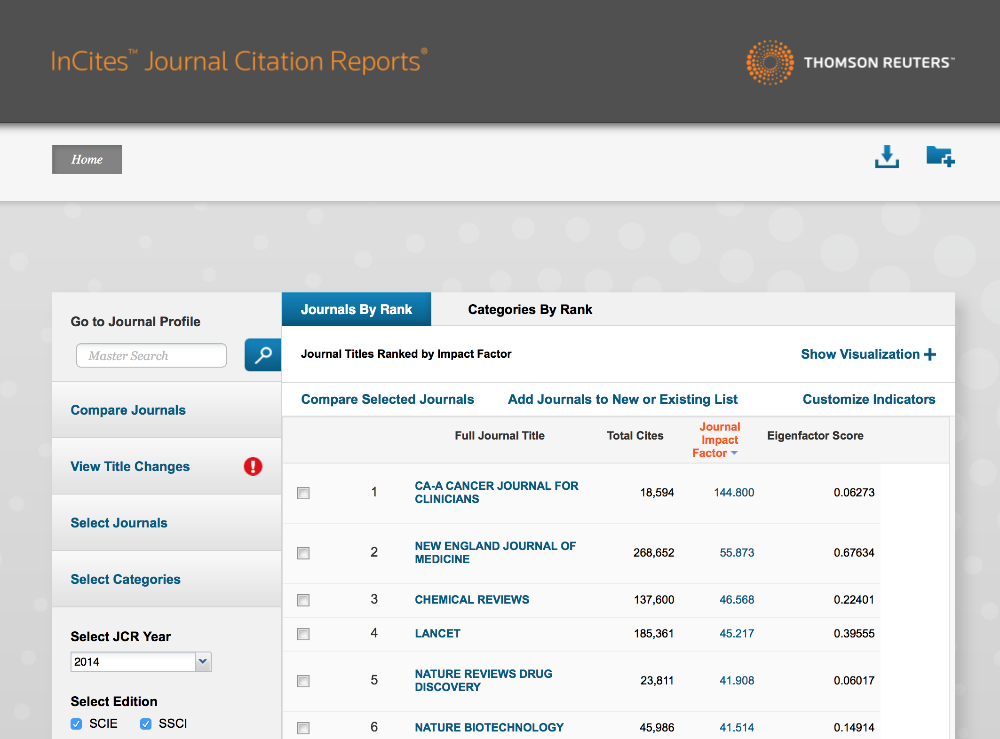Viewport: 1000px width, 739px height.
Task: Open the New England Journal of Medicine link
Action: [x=496, y=552]
